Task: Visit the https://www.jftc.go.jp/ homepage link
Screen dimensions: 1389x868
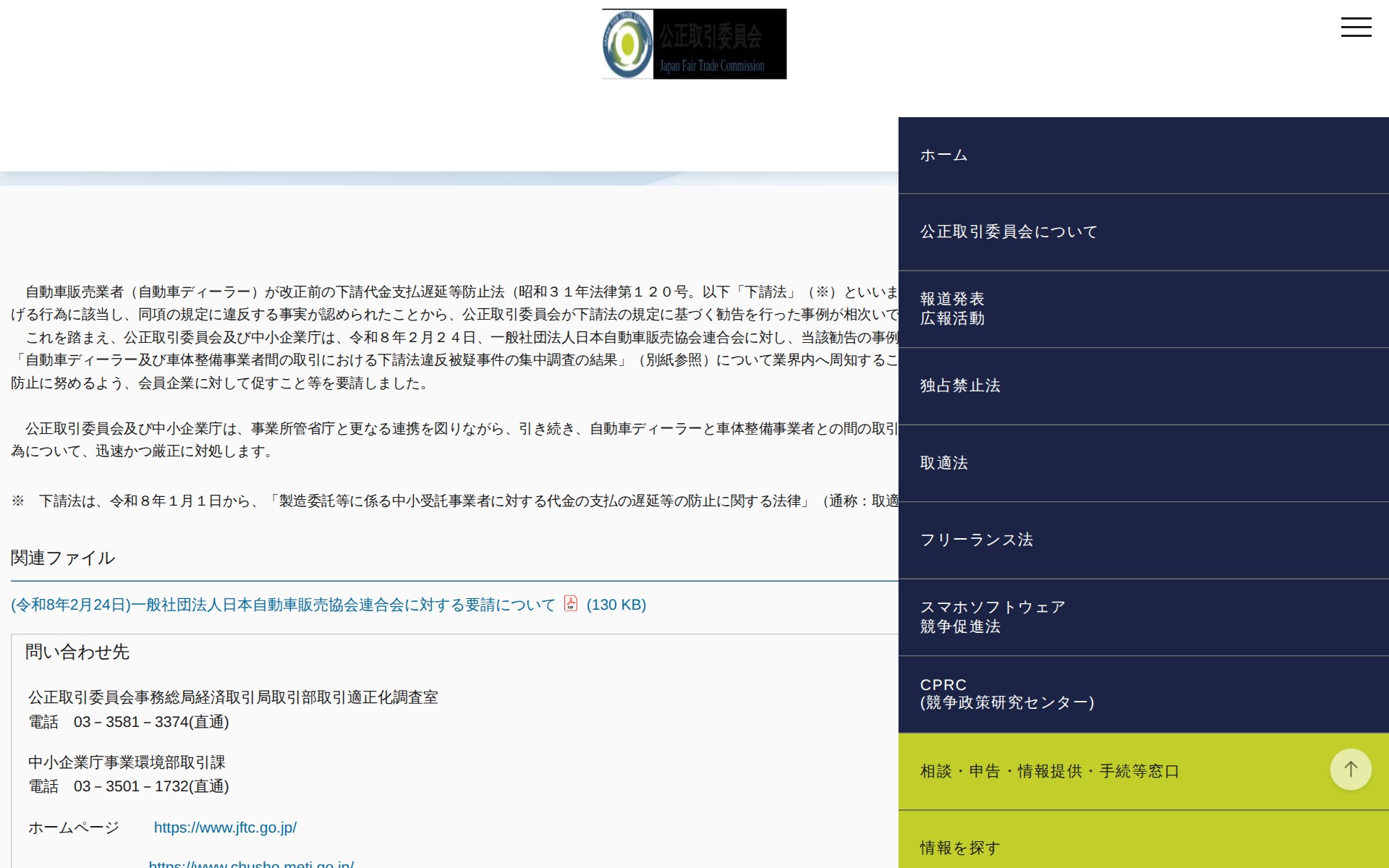Action: click(224, 827)
